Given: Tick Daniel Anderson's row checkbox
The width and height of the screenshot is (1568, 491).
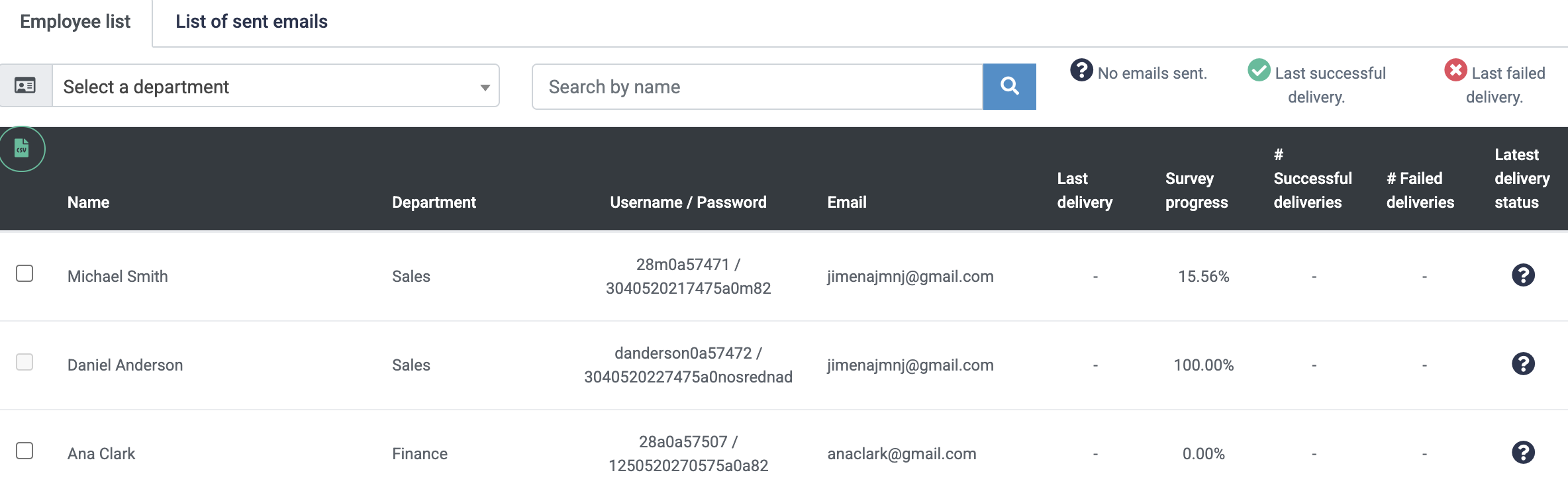Looking at the screenshot, I should coord(24,362).
